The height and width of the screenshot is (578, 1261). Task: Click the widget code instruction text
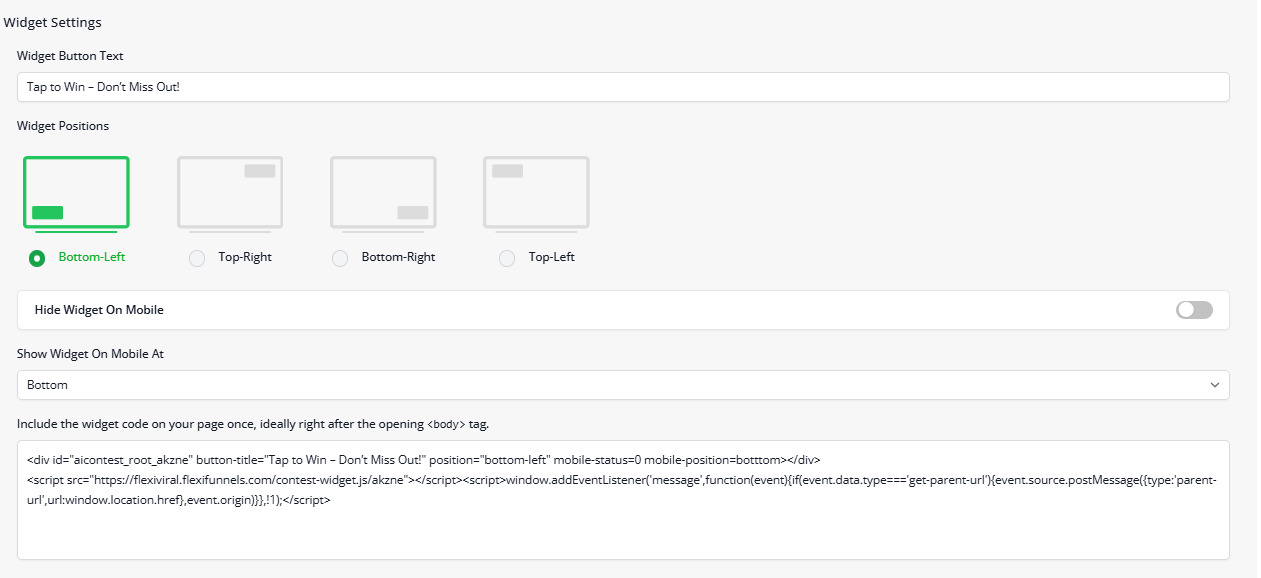(253, 424)
